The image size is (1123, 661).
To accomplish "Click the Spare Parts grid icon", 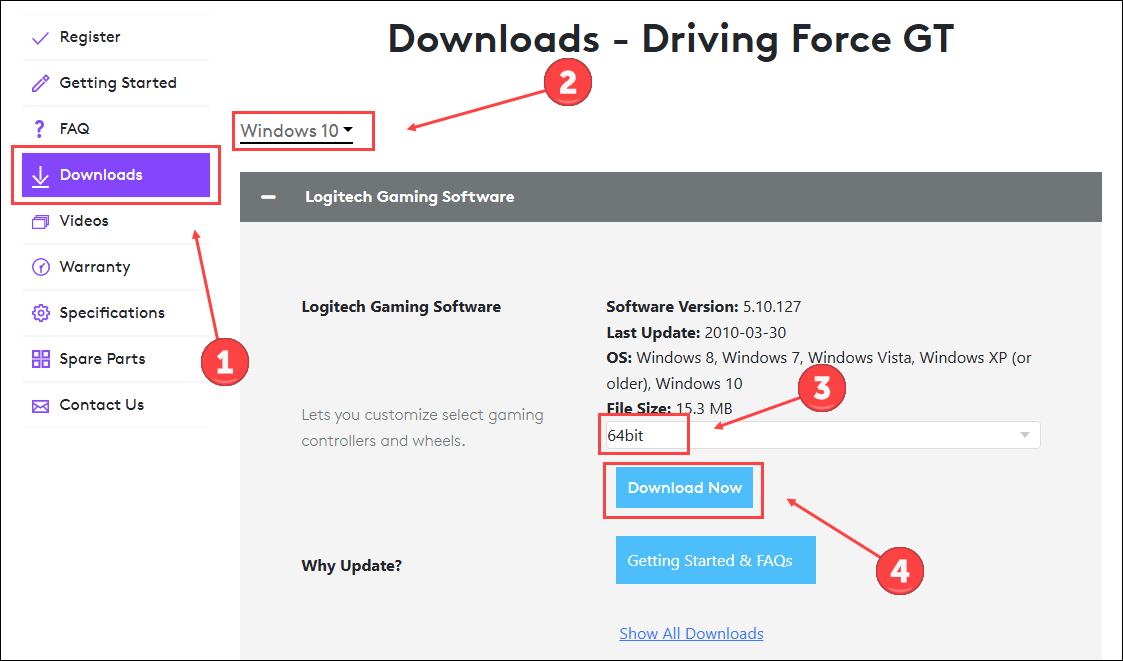I will click(40, 359).
